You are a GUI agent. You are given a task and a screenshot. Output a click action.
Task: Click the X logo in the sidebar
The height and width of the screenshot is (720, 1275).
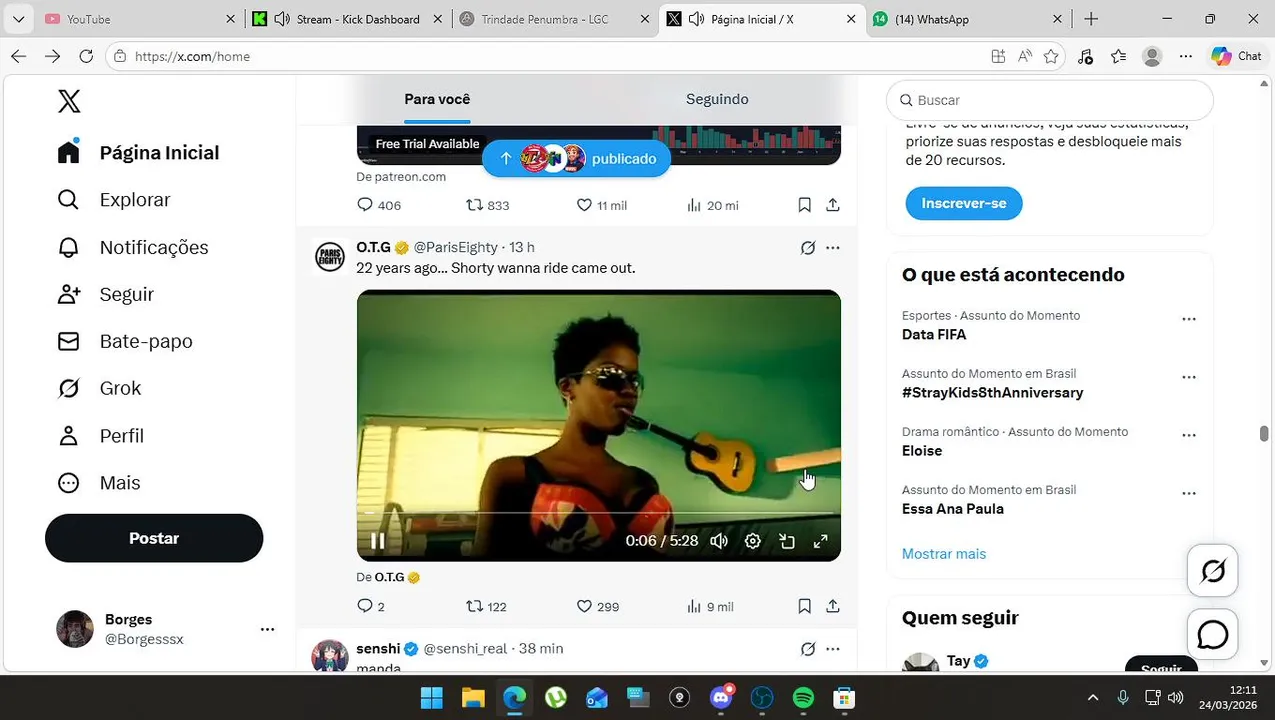tap(69, 101)
